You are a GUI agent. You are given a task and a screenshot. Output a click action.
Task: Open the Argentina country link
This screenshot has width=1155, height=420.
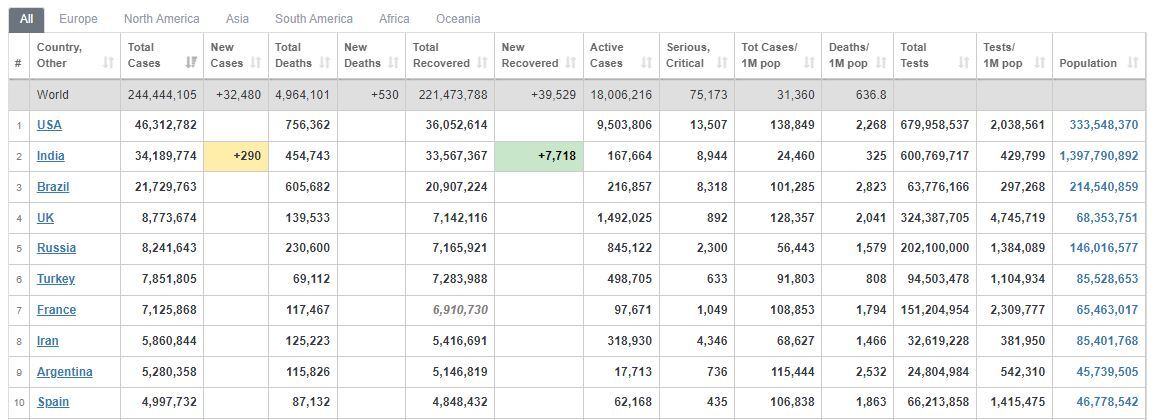(x=65, y=372)
